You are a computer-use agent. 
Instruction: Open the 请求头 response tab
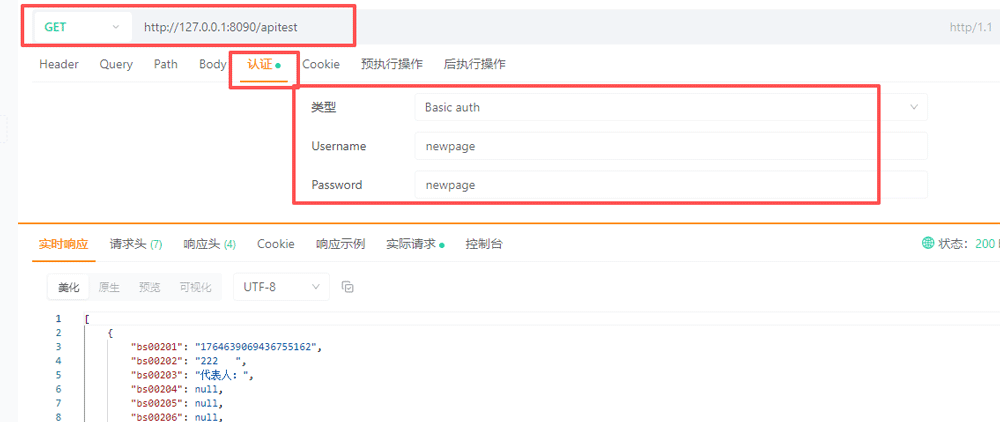tap(135, 244)
